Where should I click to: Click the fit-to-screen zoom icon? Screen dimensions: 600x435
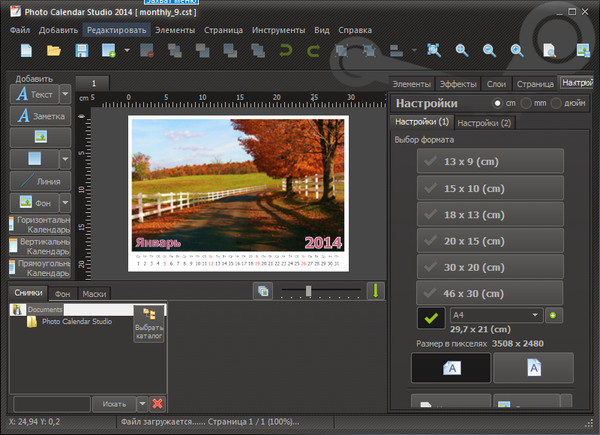coord(433,50)
